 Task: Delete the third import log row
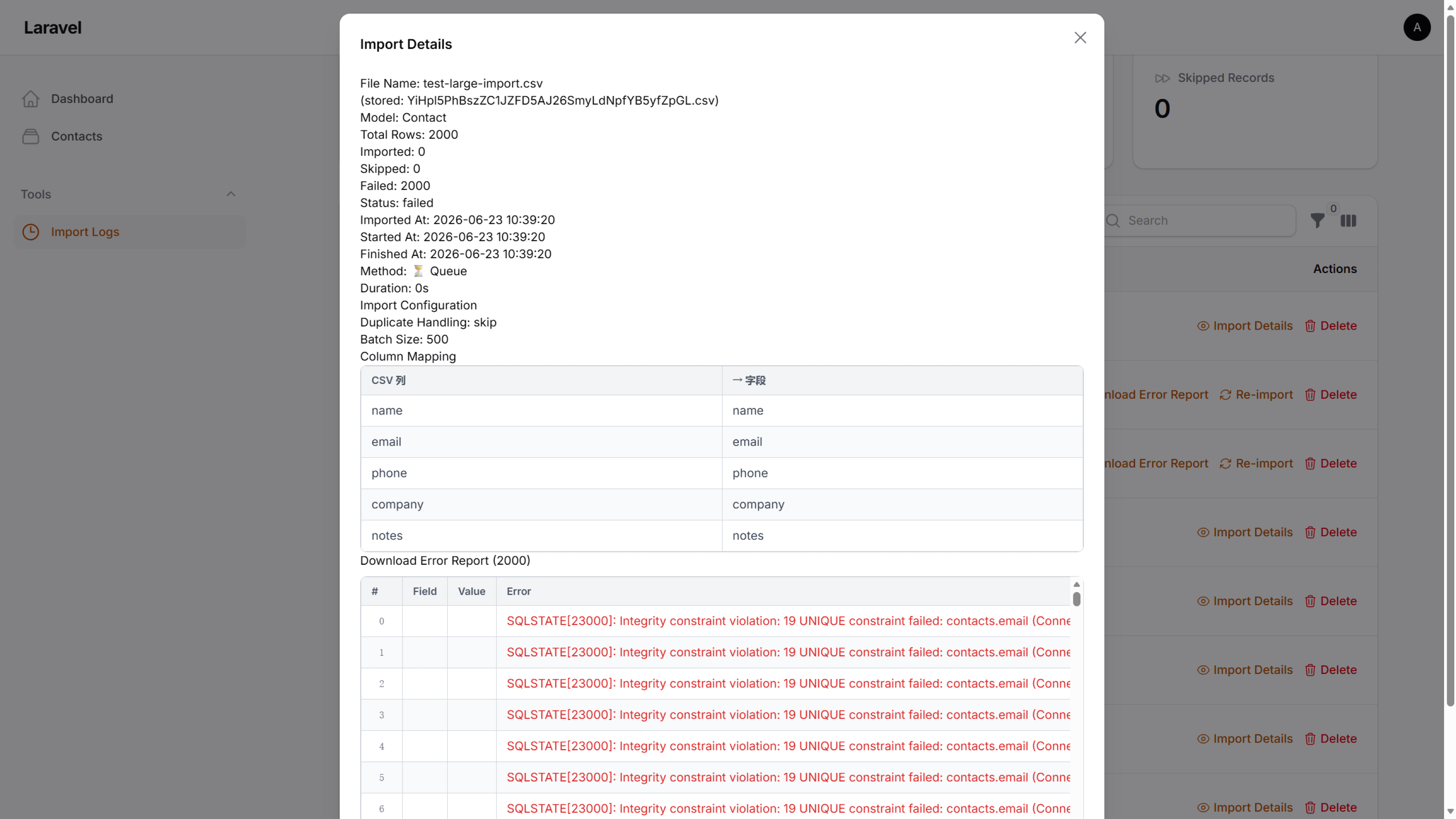1331,464
